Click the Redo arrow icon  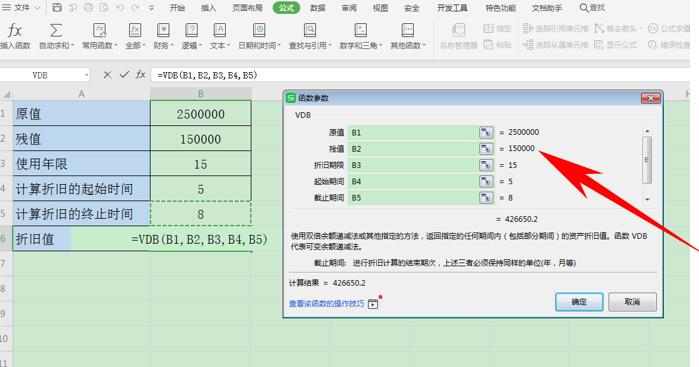click(135, 8)
